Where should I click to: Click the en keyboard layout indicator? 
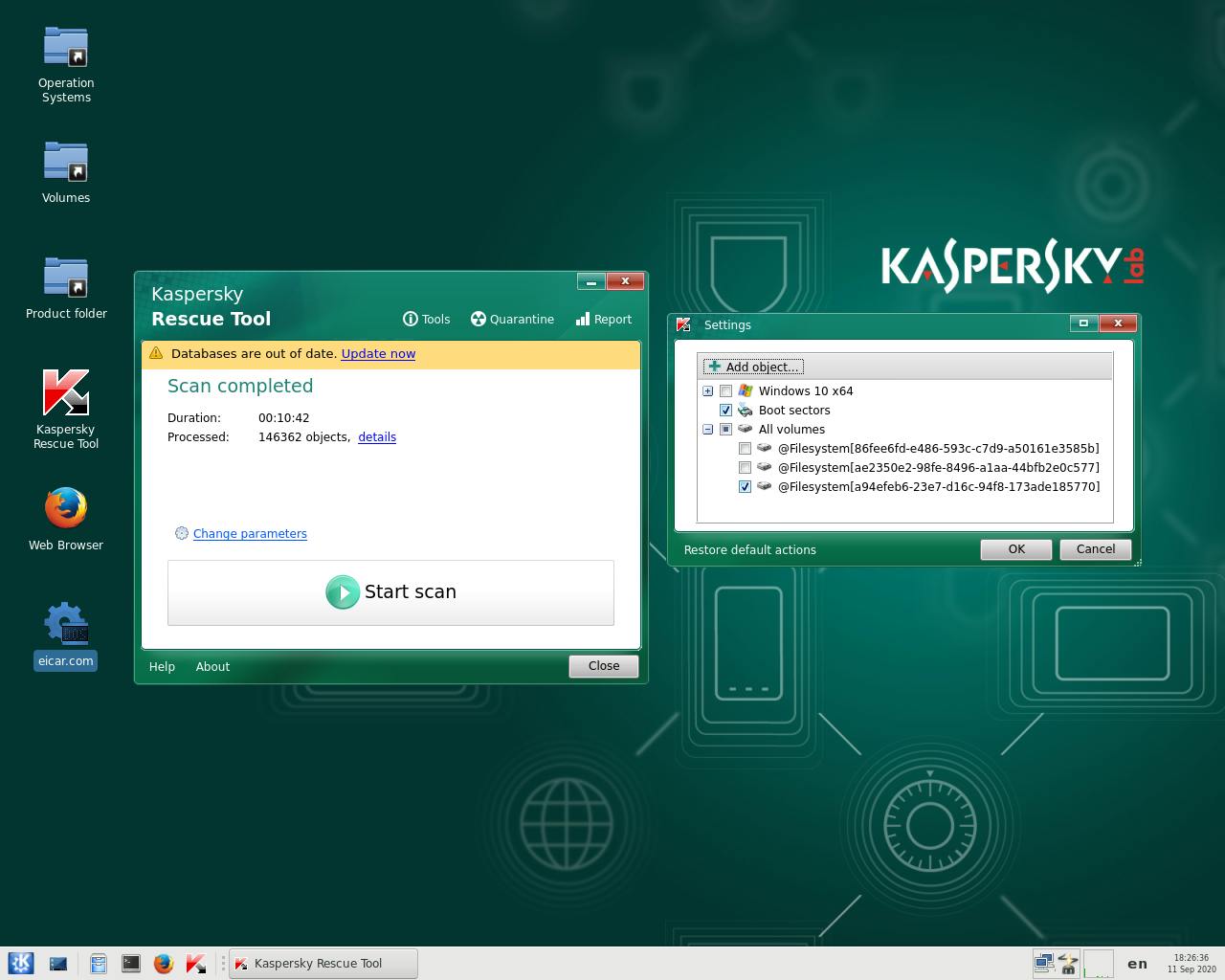pos(1137,964)
